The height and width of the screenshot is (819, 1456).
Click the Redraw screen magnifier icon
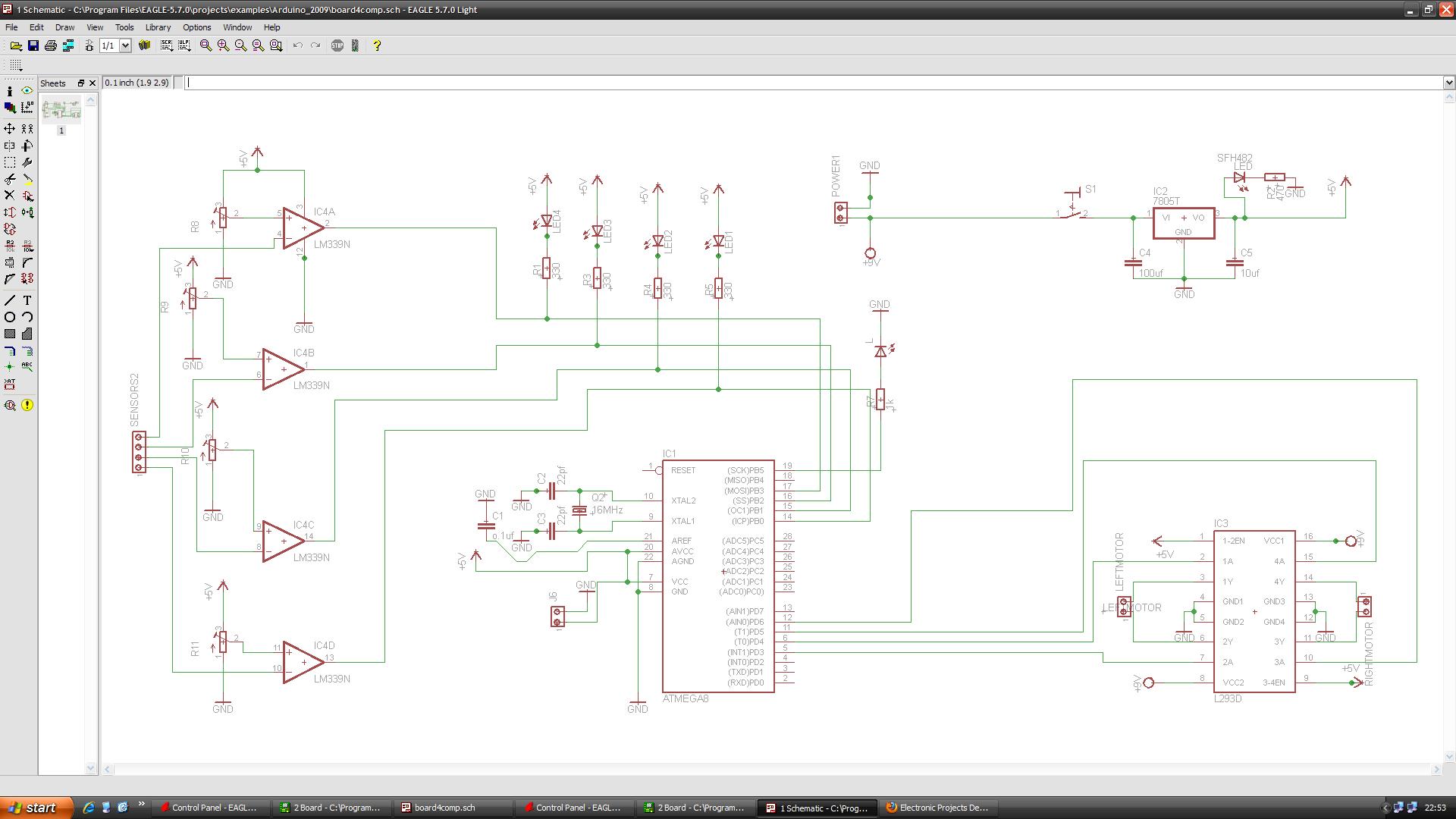pyautogui.click(x=258, y=45)
